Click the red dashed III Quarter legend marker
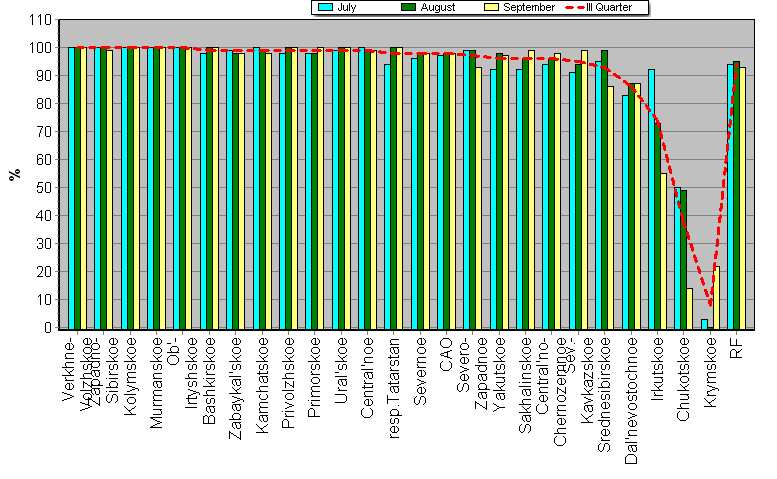The height and width of the screenshot is (479, 777). pos(574,7)
